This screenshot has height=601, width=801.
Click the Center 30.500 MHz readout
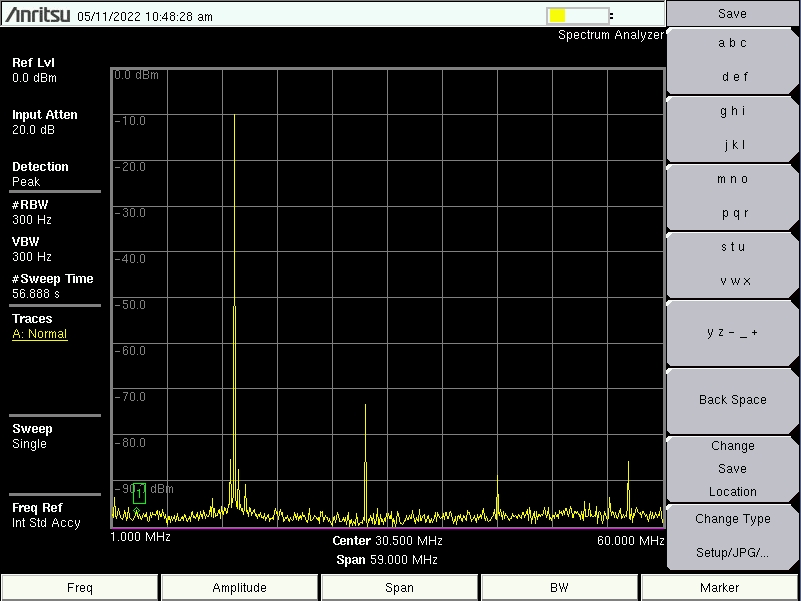[x=387, y=540]
